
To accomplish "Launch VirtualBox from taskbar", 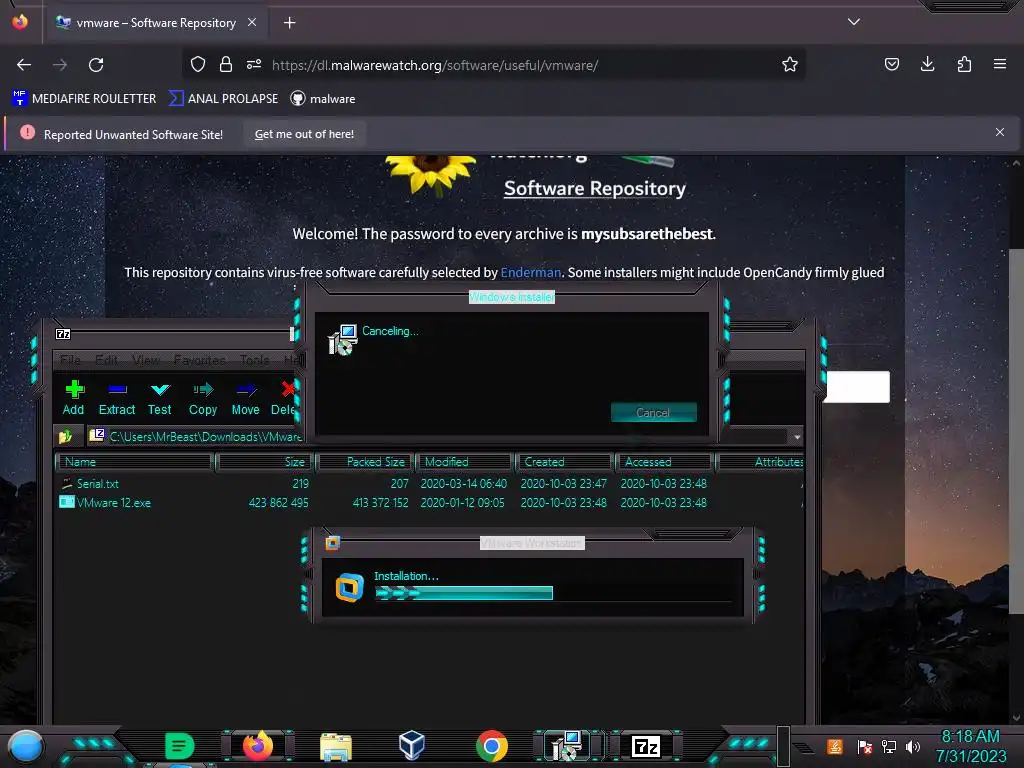I will [x=412, y=746].
